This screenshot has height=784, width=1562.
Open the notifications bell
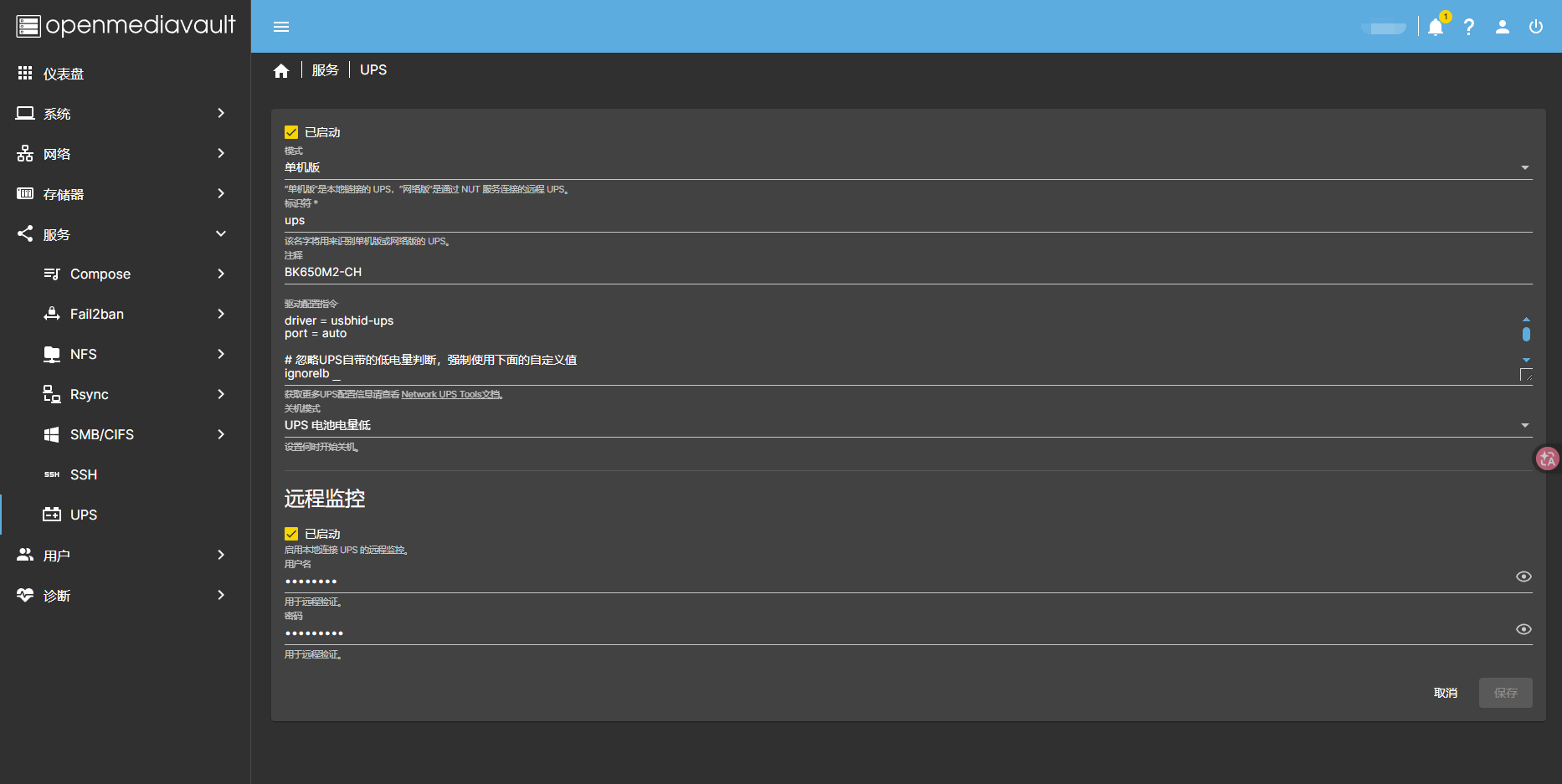click(1436, 27)
